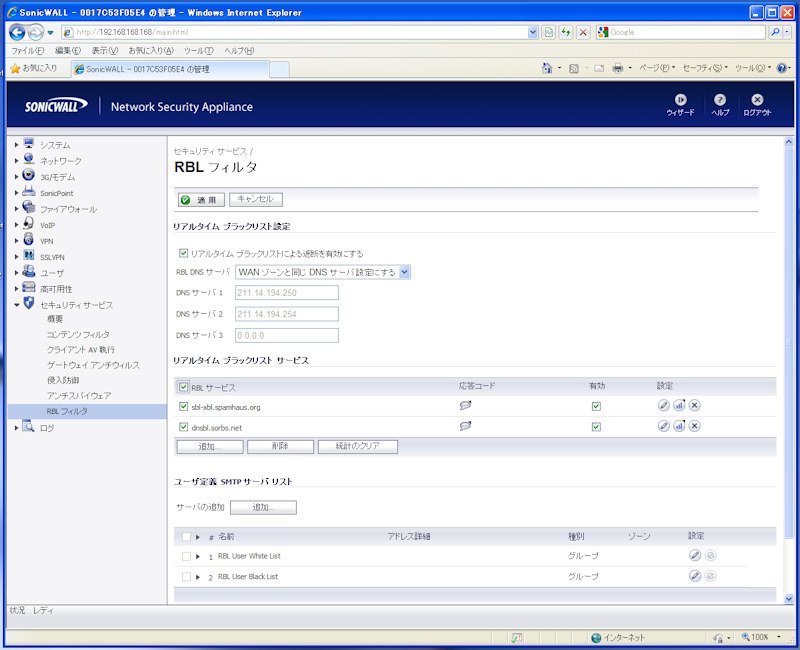
Task: Collapse the セキュリティ サービス tree node
Action: click(17, 305)
